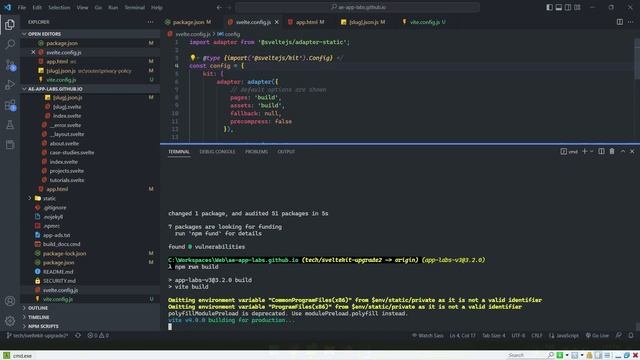The height and width of the screenshot is (360, 640).
Task: Open the Accounts menu icon
Action: point(10,301)
